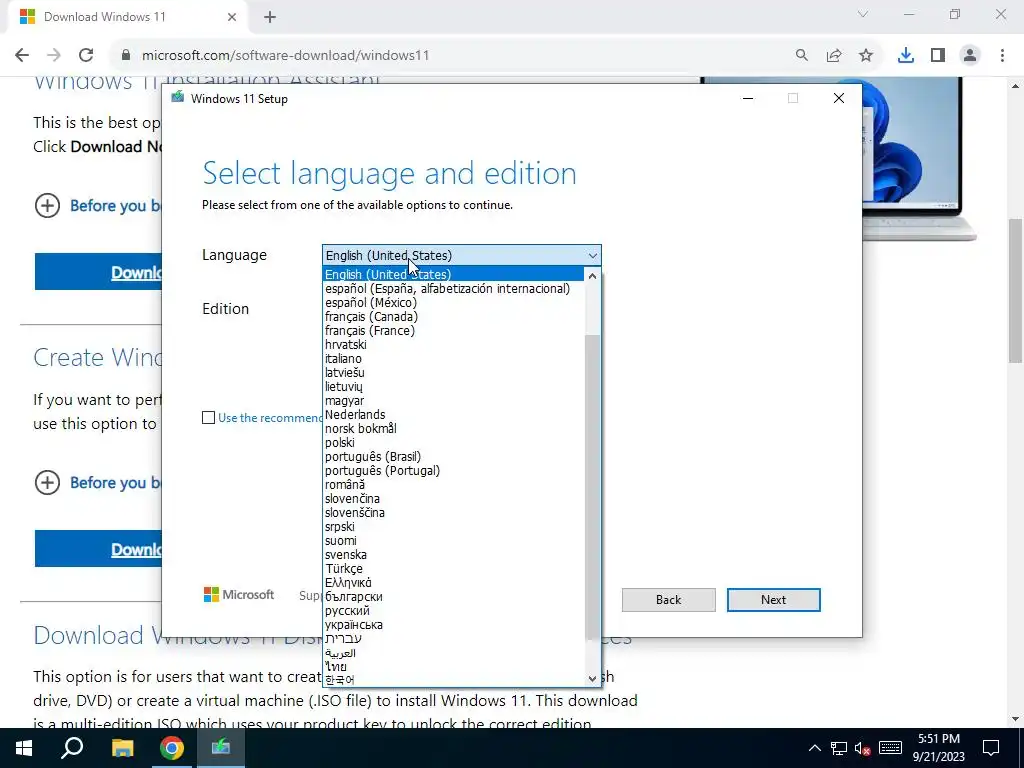This screenshot has width=1024, height=768.
Task: Choose Ελληνικά in the language list
Action: pos(453,583)
